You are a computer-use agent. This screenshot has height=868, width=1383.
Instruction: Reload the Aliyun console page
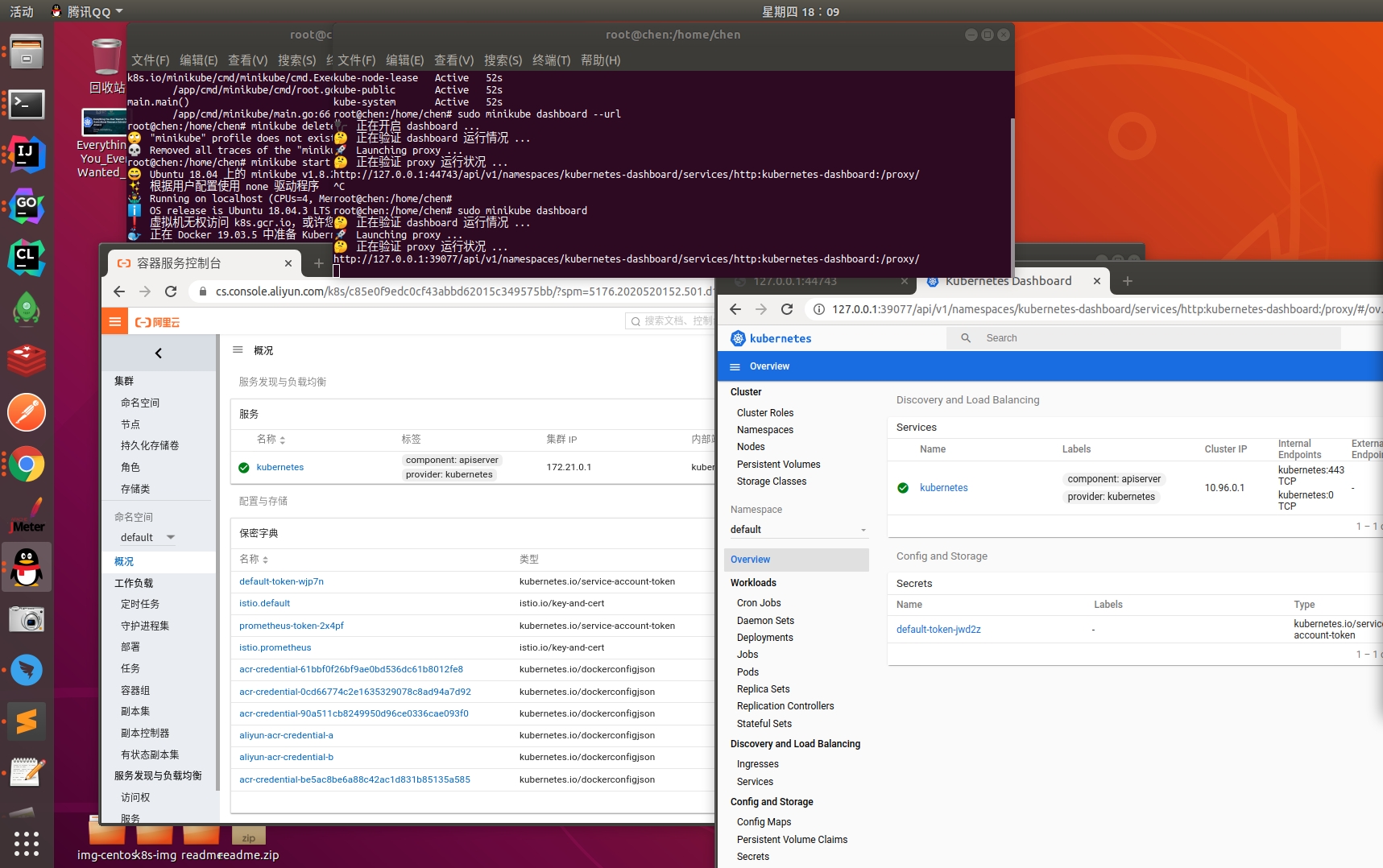pyautogui.click(x=171, y=291)
